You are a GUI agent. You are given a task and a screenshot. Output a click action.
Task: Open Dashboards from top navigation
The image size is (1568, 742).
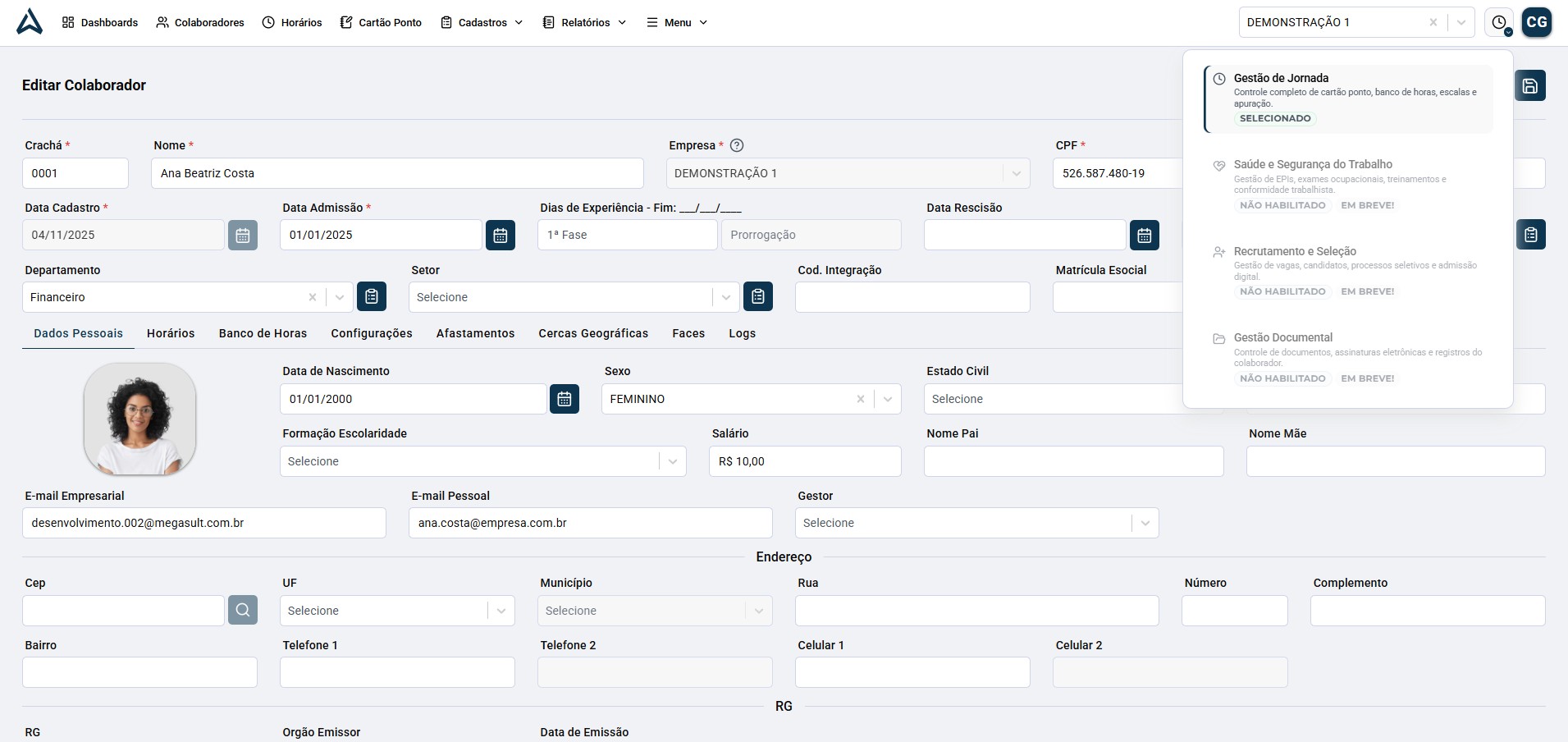click(100, 22)
